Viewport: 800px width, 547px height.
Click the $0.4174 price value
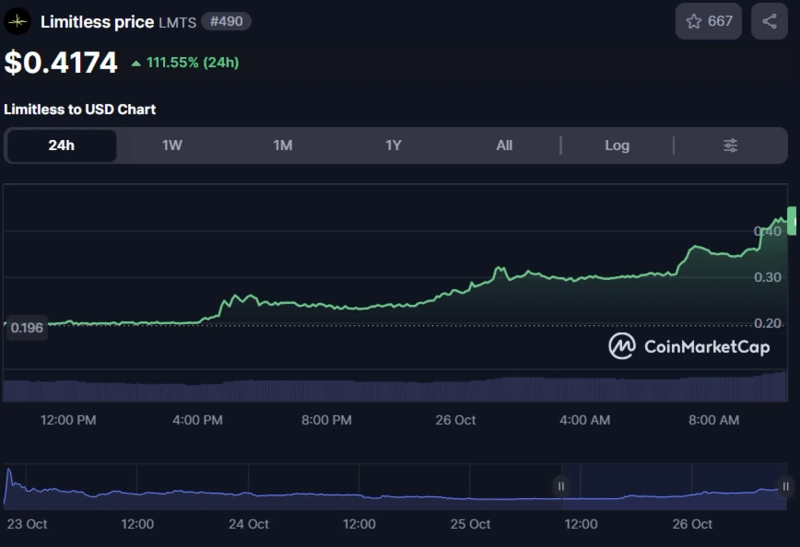pyautogui.click(x=61, y=63)
